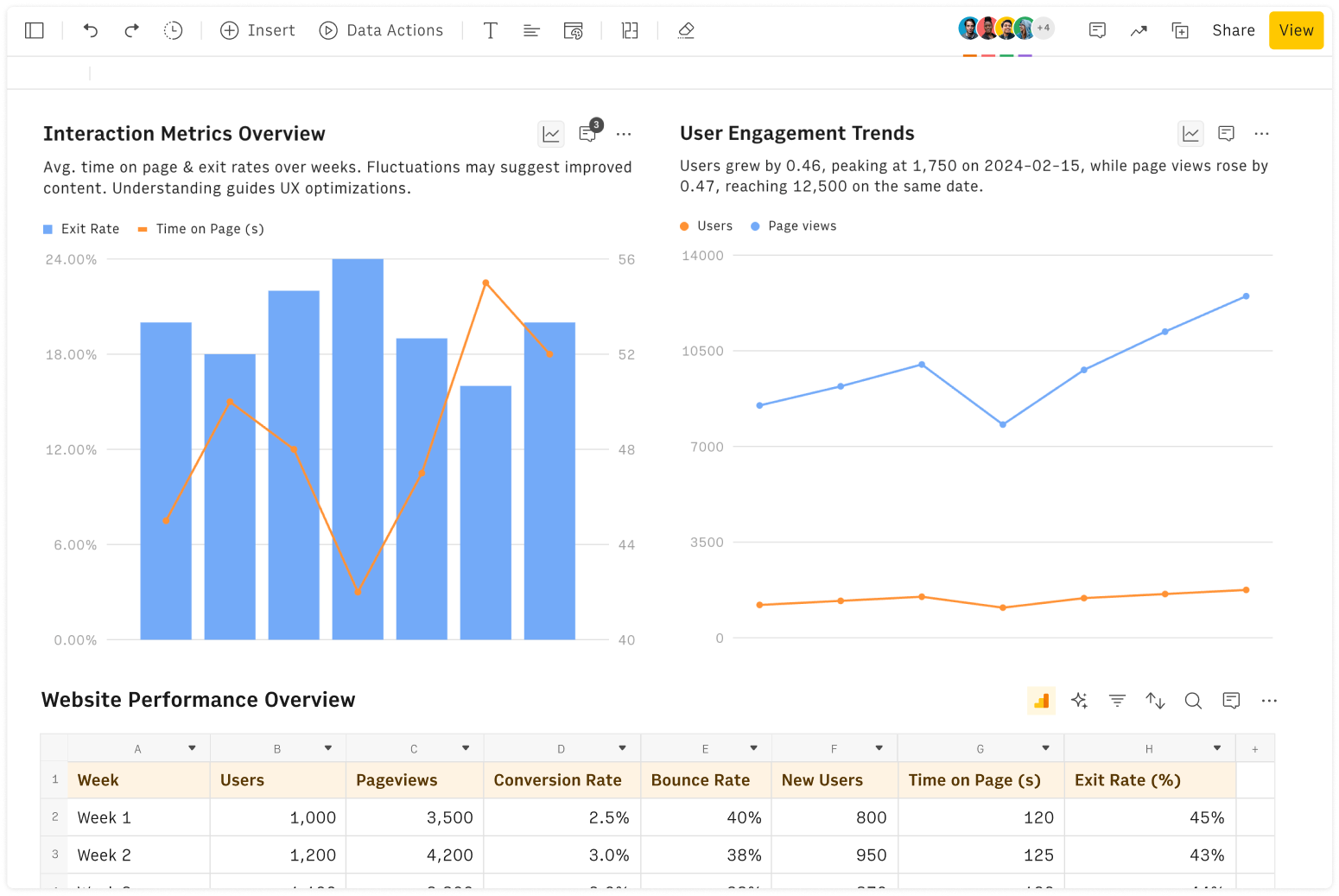Click the Share button
This screenshot has height=896, width=1339.
point(1233,30)
